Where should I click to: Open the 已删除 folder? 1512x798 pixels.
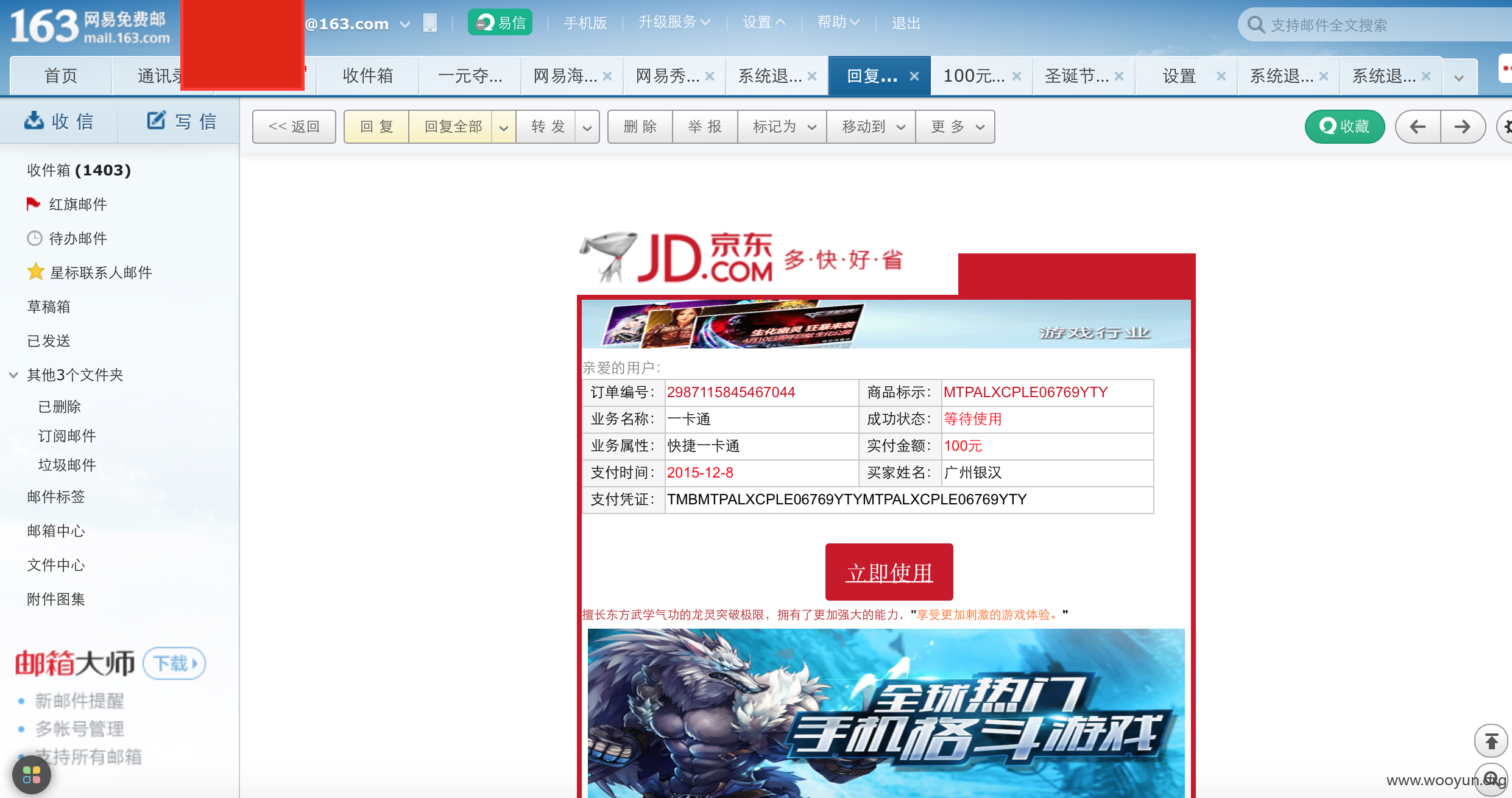[x=60, y=406]
